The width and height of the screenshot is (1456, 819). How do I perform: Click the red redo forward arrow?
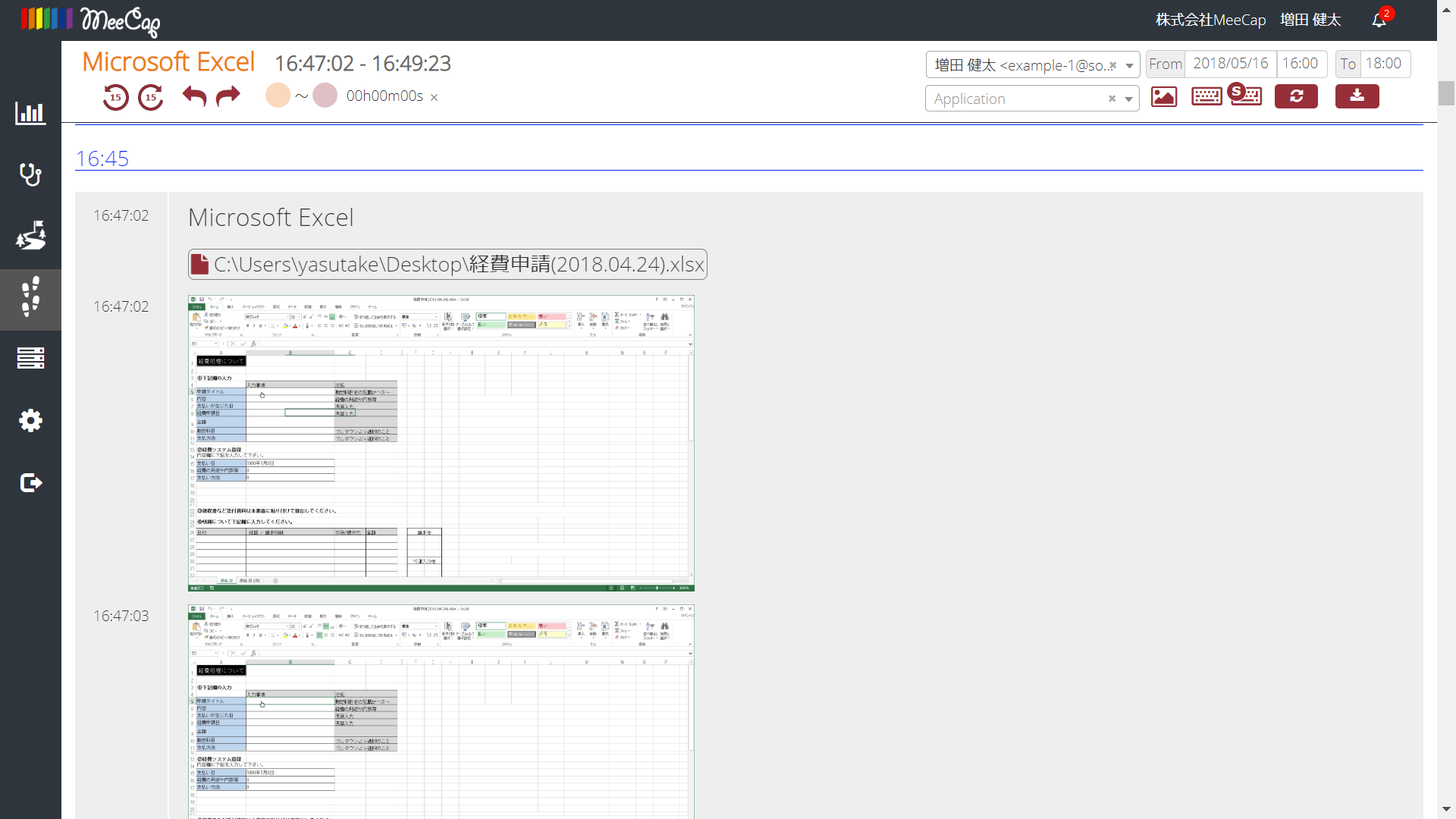[x=227, y=96]
